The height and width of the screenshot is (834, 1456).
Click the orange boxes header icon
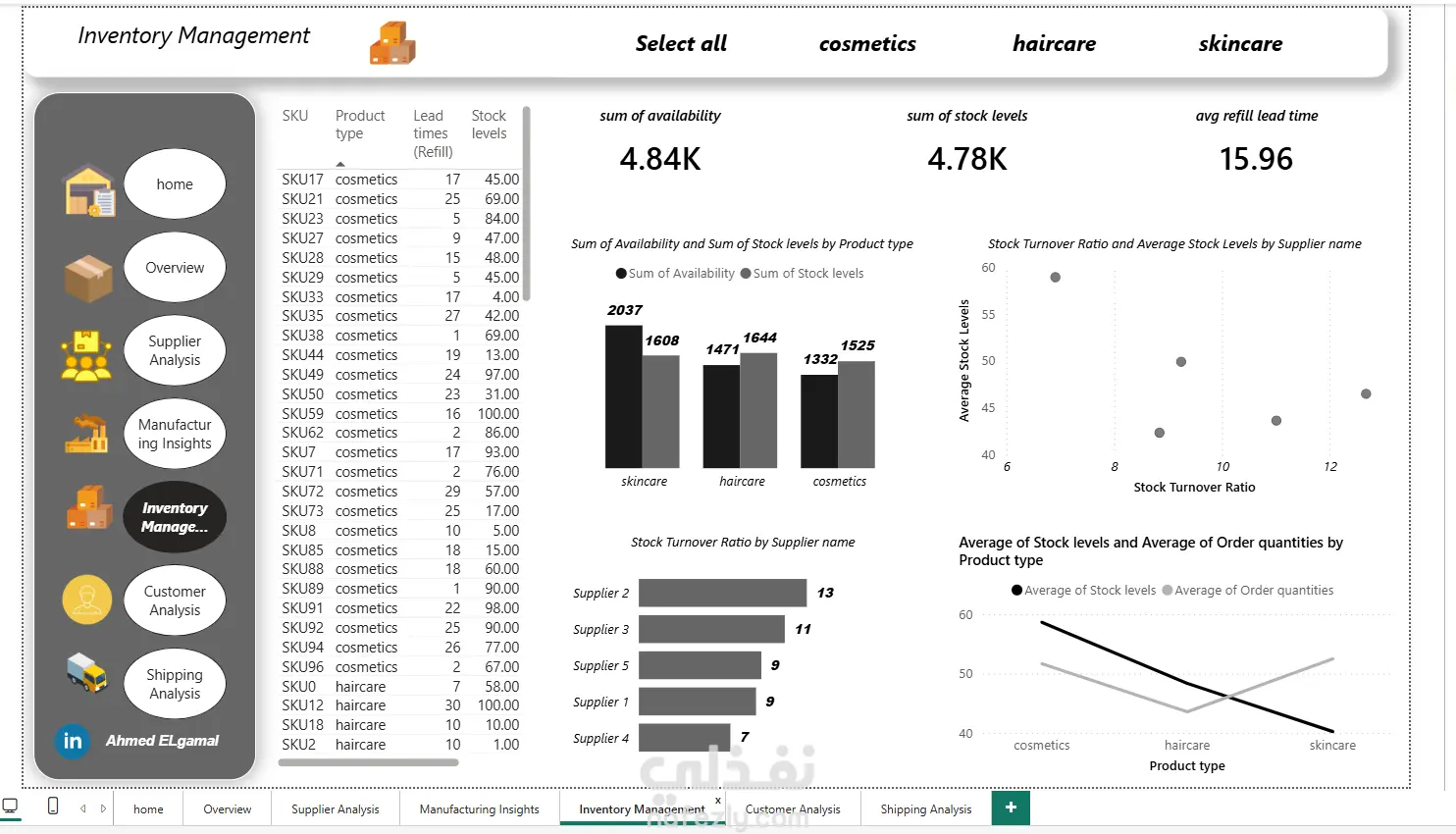(392, 43)
